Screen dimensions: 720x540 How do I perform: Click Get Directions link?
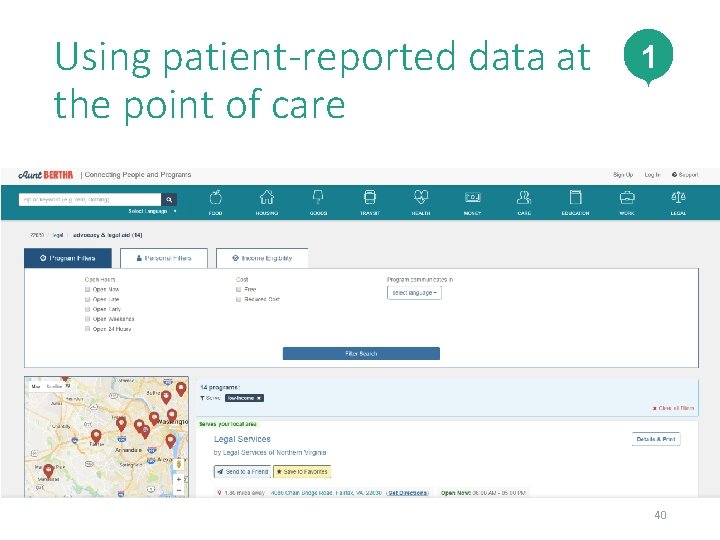tap(408, 493)
